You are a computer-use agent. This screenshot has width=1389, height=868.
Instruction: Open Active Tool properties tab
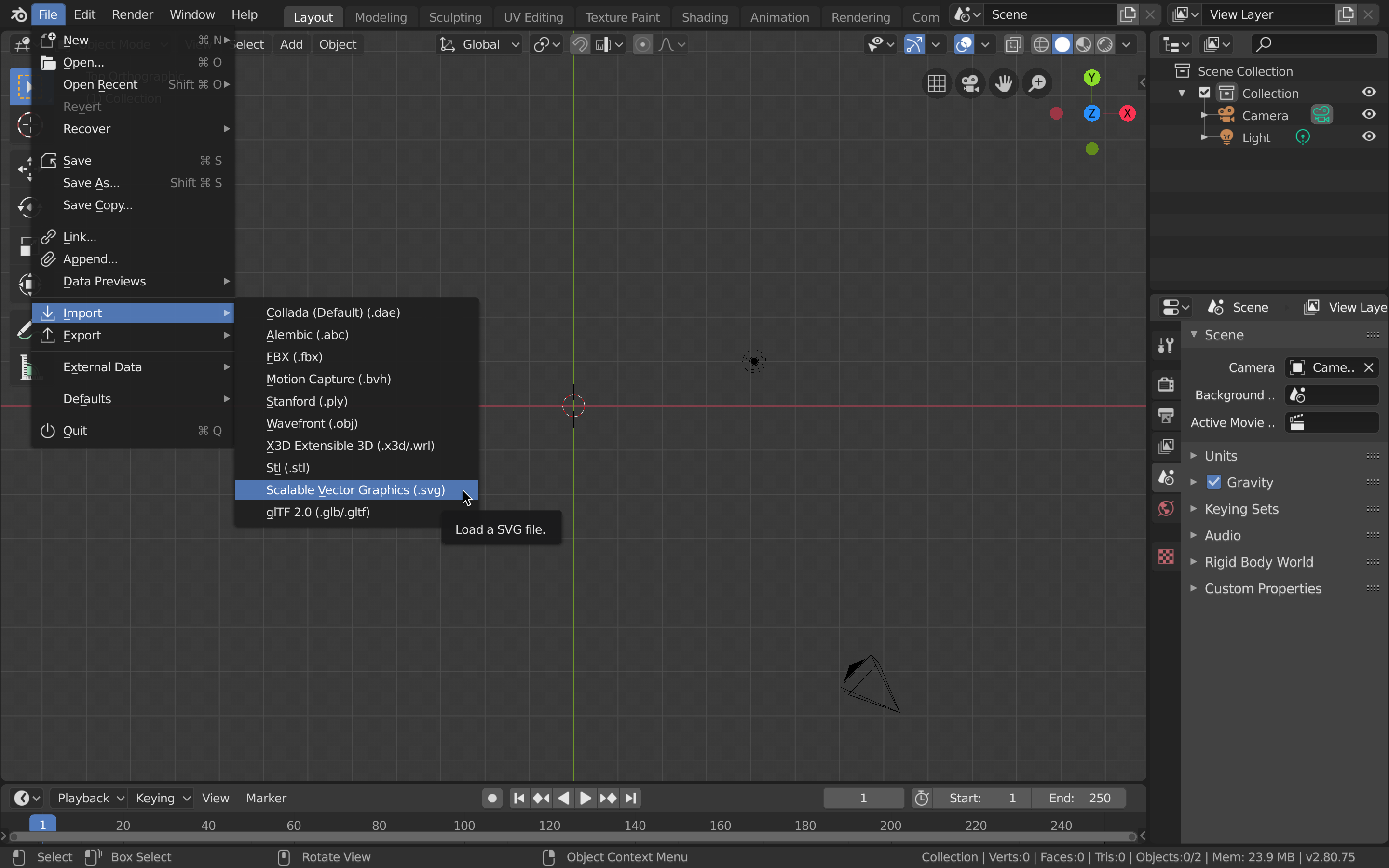click(1166, 344)
